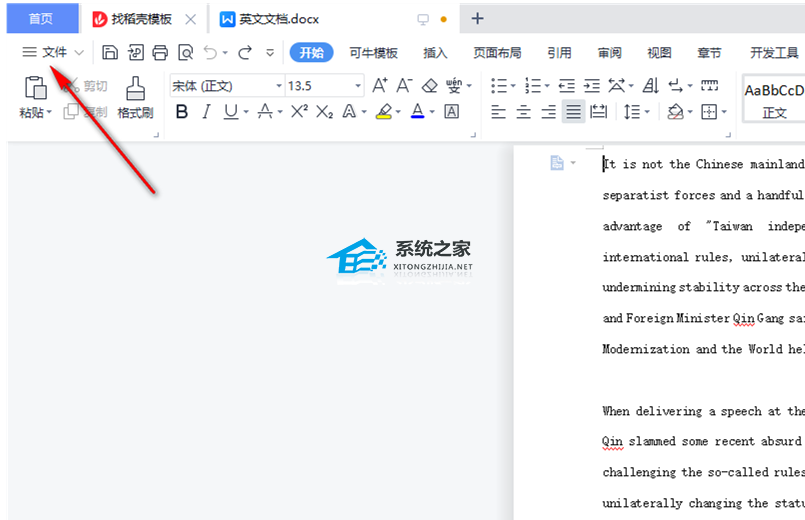Align text right
This screenshot has height=520, width=805.
point(548,111)
